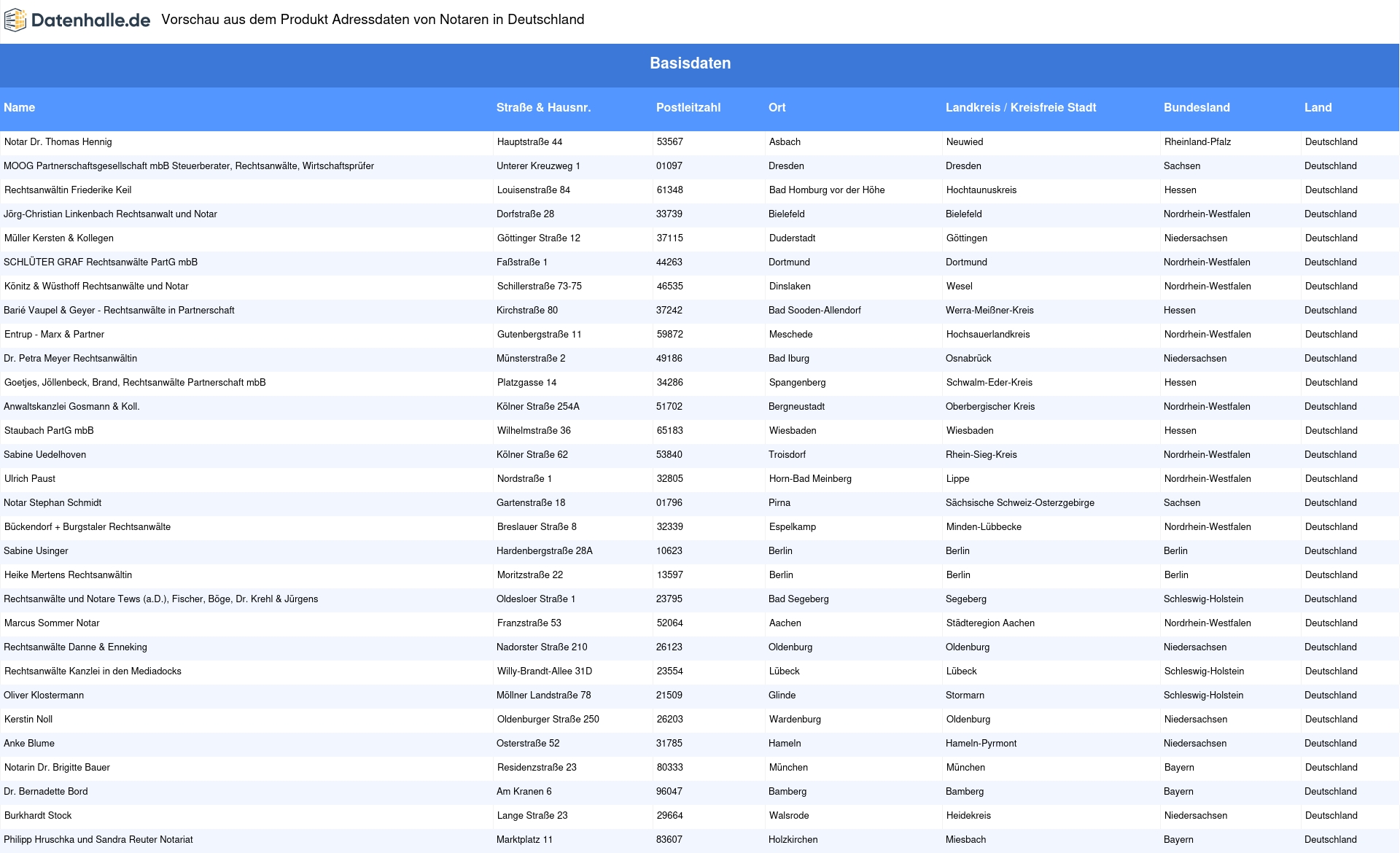Select Entrup - Marx & Partner
This screenshot has width=1400, height=853.
point(54,335)
